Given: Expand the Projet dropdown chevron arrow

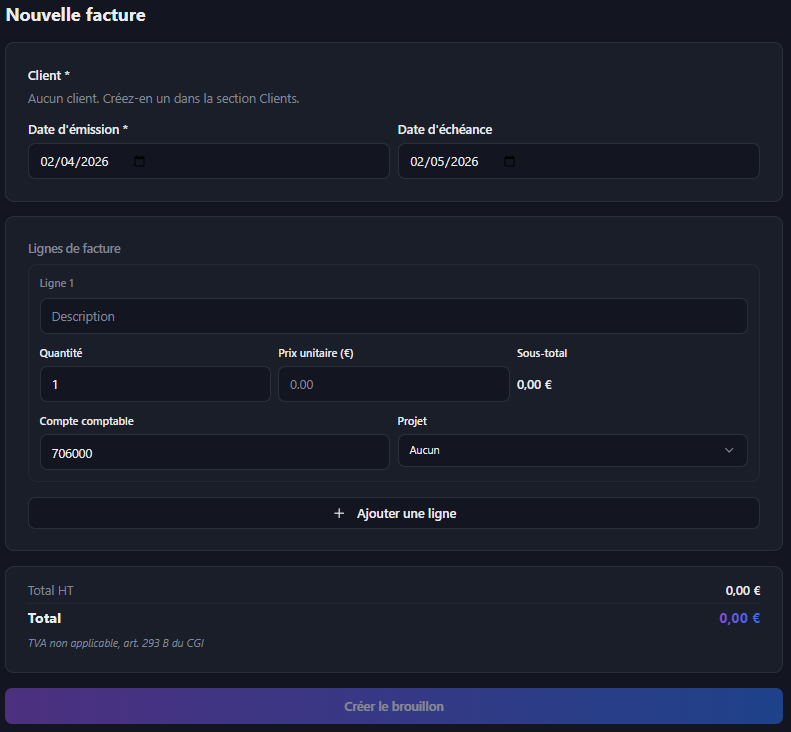Looking at the screenshot, I should point(728,451).
